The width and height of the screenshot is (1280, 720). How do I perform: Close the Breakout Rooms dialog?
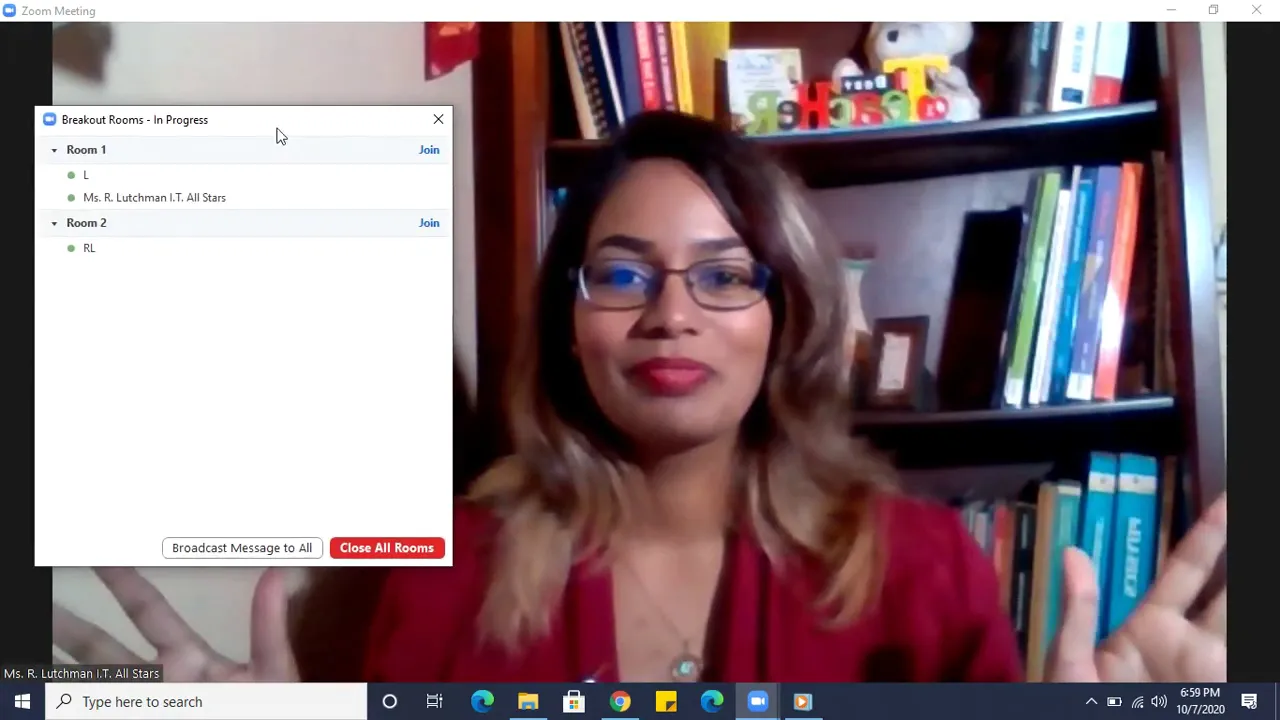coord(438,119)
